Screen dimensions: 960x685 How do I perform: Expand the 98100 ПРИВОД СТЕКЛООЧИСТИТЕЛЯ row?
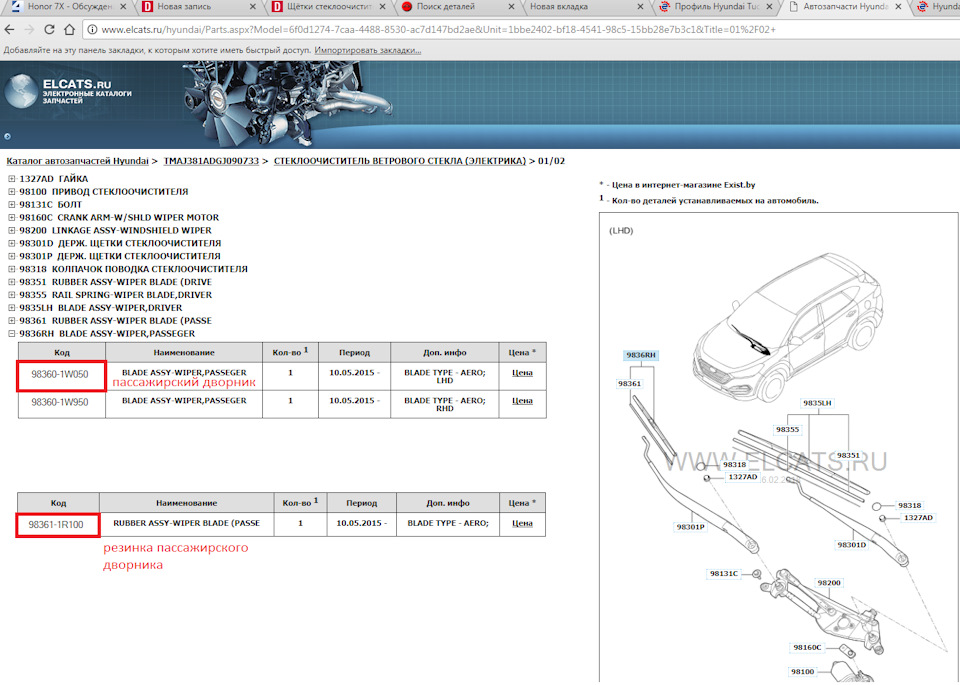(12, 192)
